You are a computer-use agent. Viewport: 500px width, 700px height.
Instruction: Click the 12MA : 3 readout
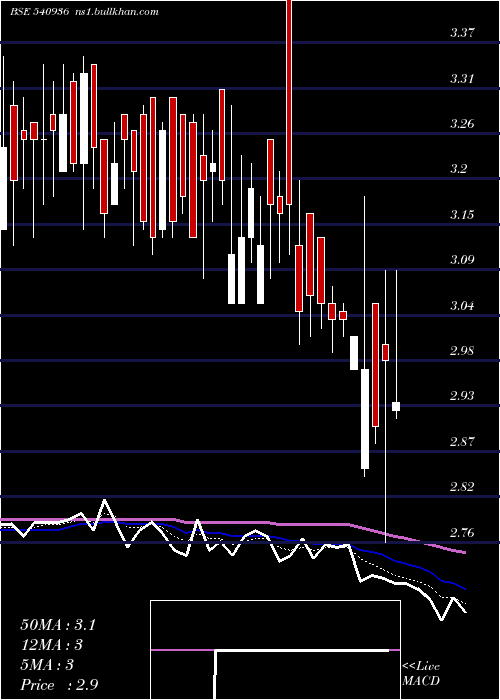52,645
